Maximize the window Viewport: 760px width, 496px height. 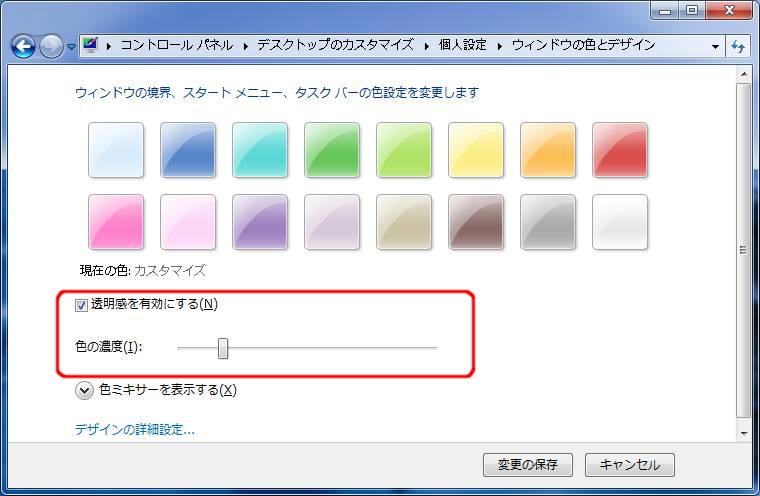(x=692, y=10)
